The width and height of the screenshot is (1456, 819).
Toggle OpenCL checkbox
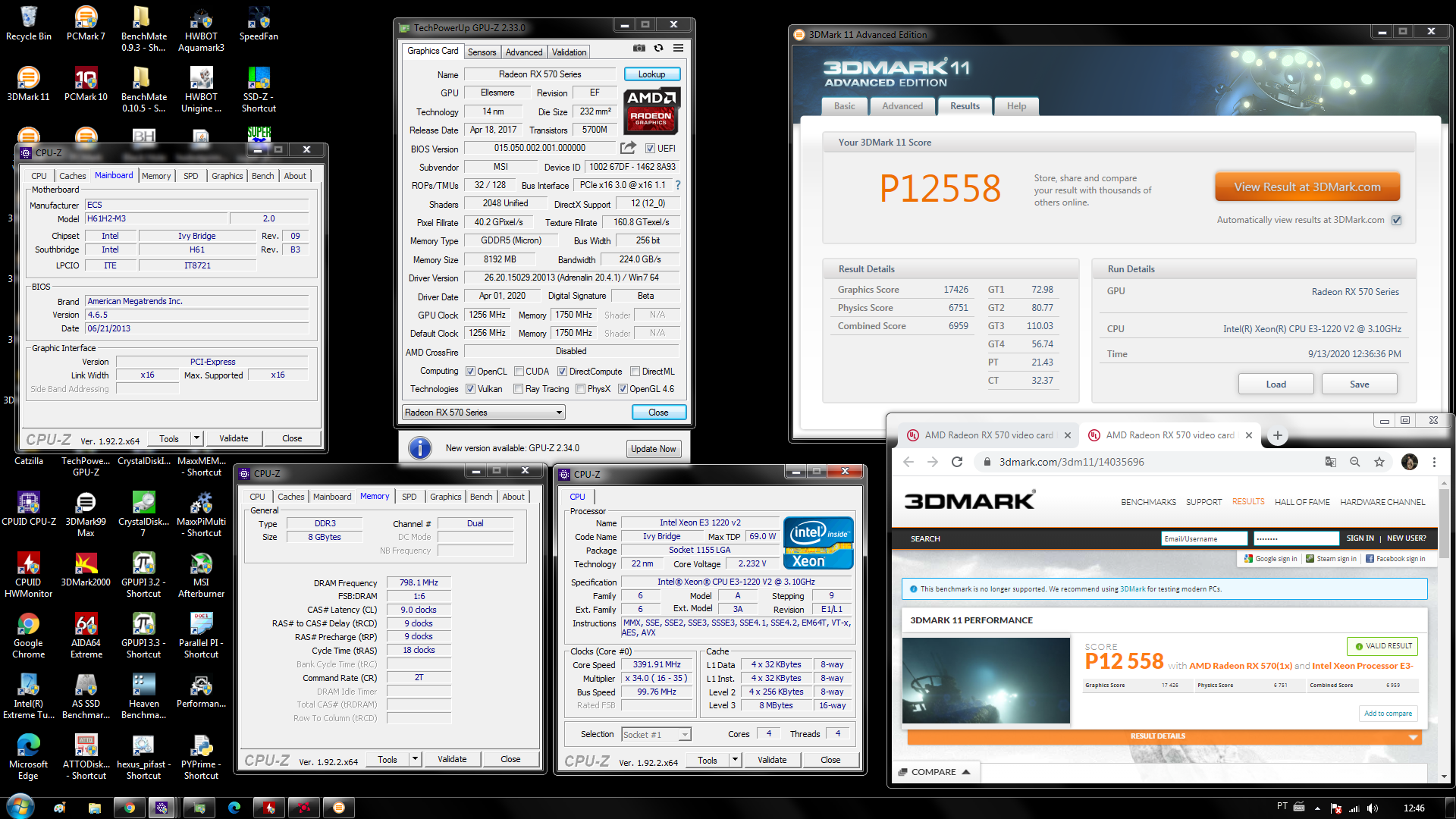point(470,372)
